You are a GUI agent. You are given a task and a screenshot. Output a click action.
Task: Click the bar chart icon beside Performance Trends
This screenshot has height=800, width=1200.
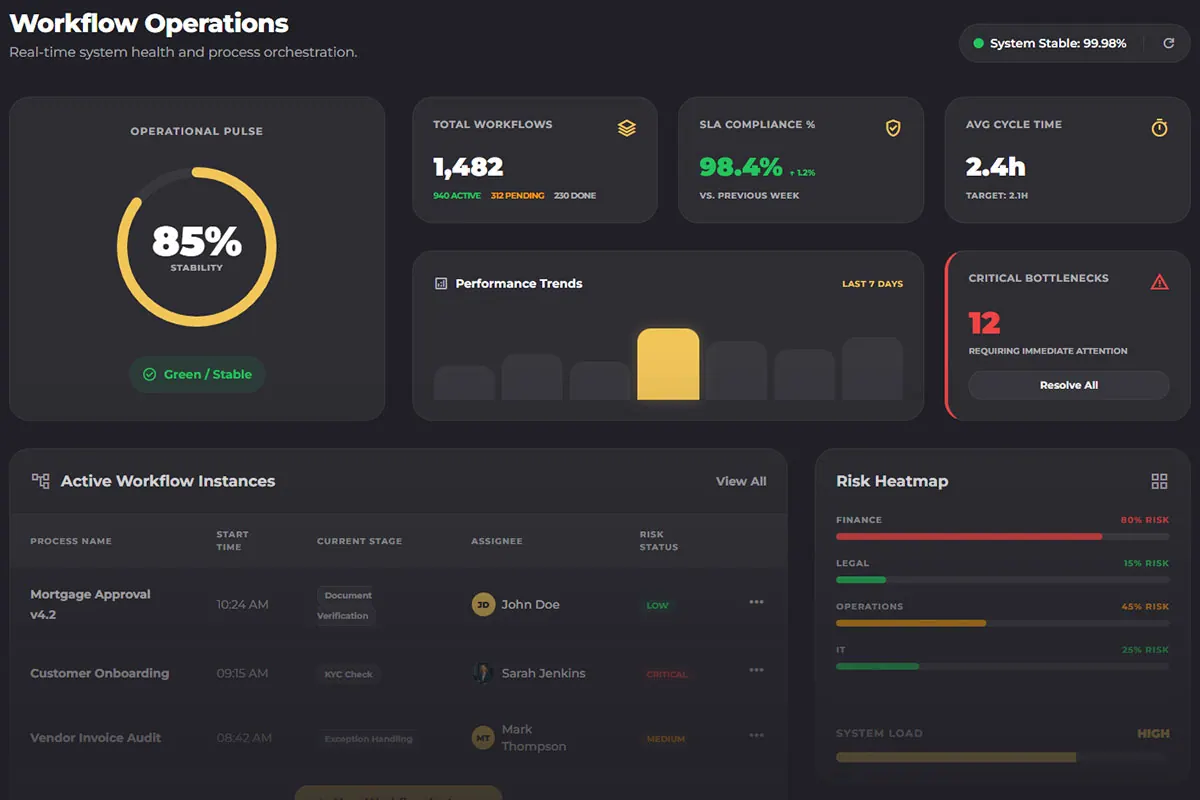point(441,283)
